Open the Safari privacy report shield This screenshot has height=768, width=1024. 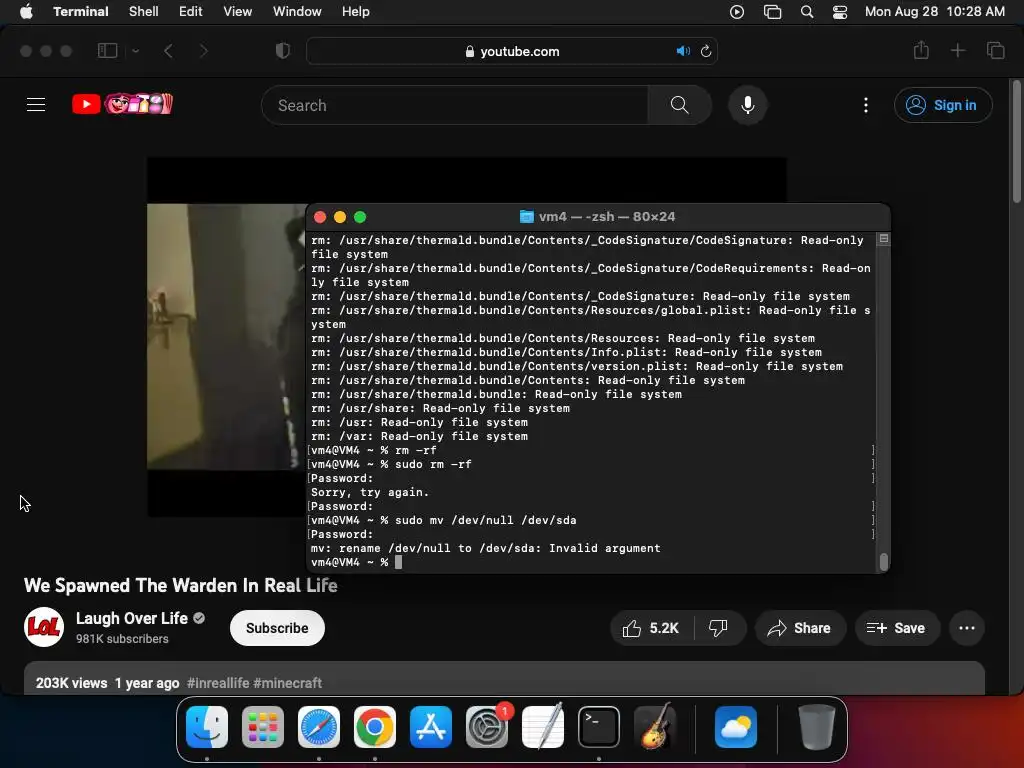click(283, 51)
